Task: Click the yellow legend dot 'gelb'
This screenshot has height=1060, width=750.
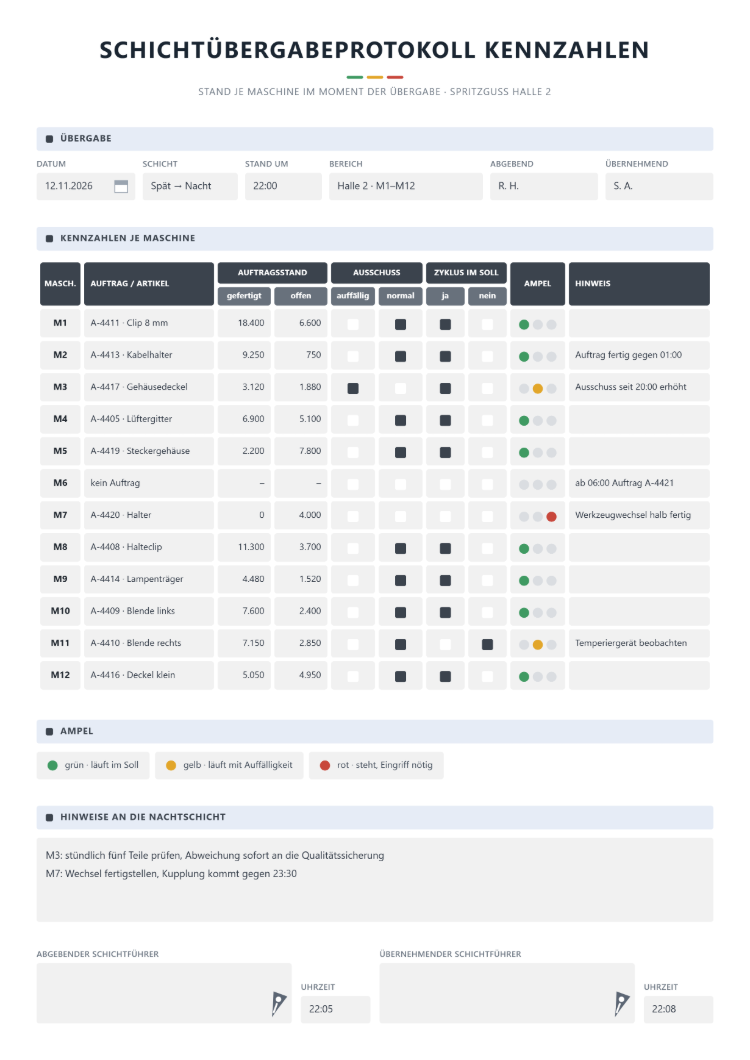Action: [x=171, y=765]
